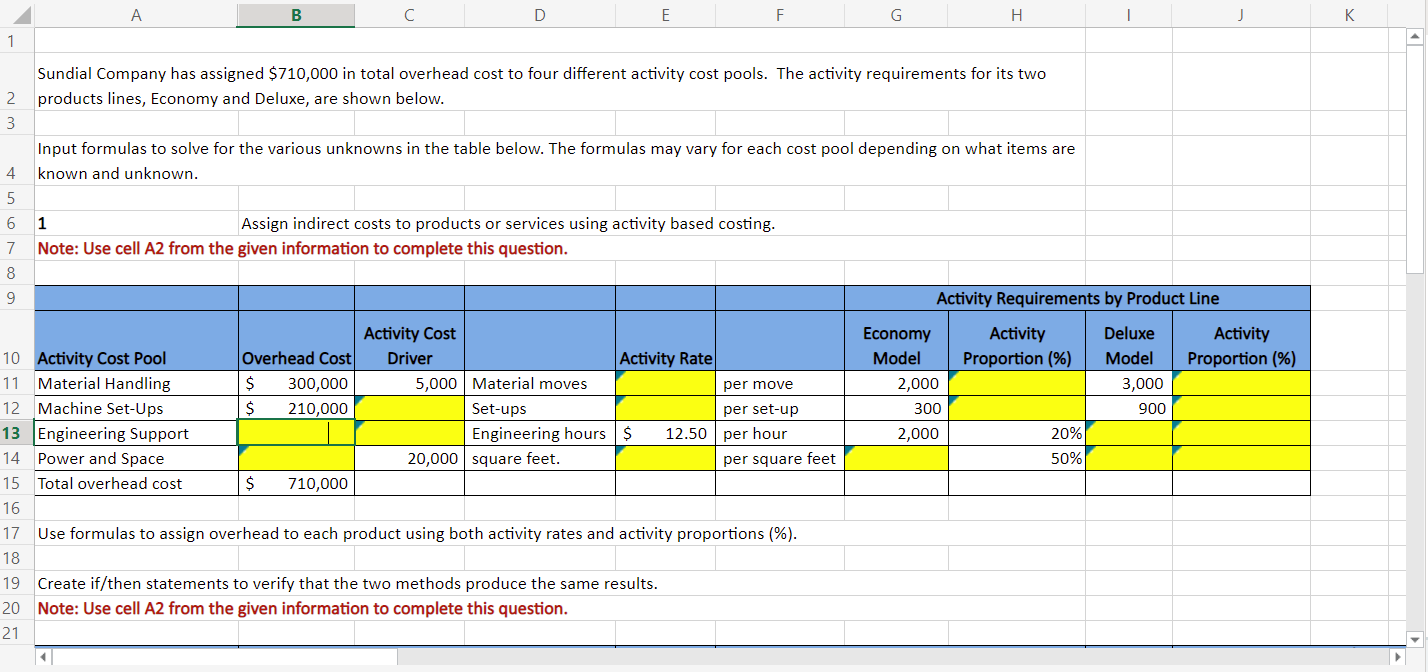Click the 'Activity Cost Driver' header cell

[410, 340]
